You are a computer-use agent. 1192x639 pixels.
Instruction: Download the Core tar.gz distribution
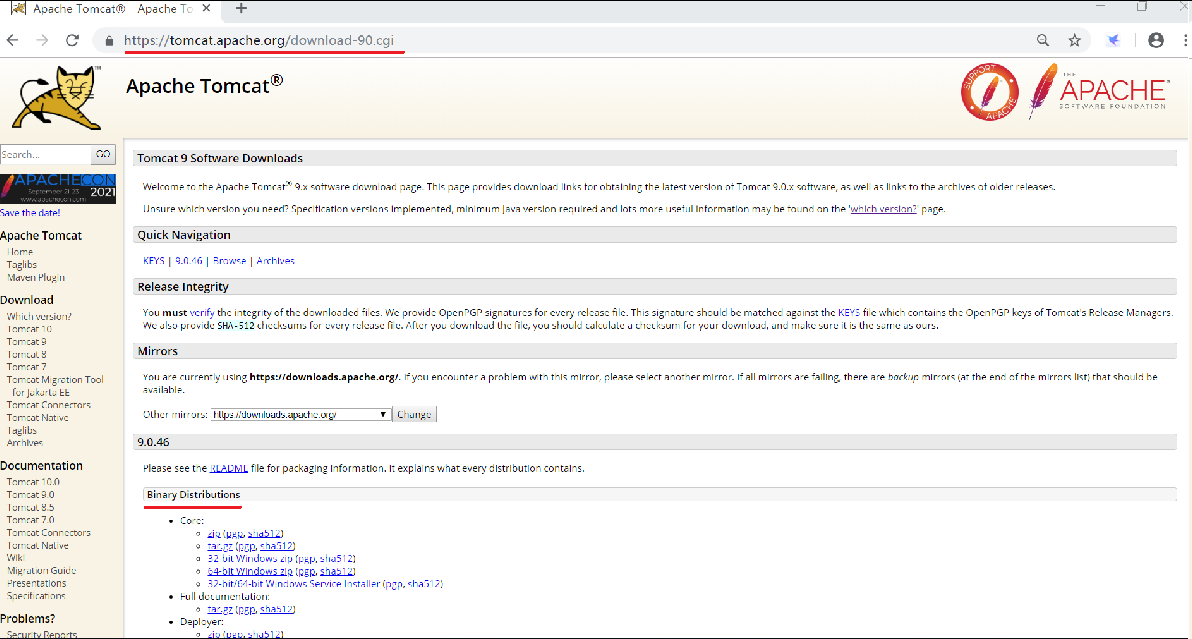tap(220, 546)
